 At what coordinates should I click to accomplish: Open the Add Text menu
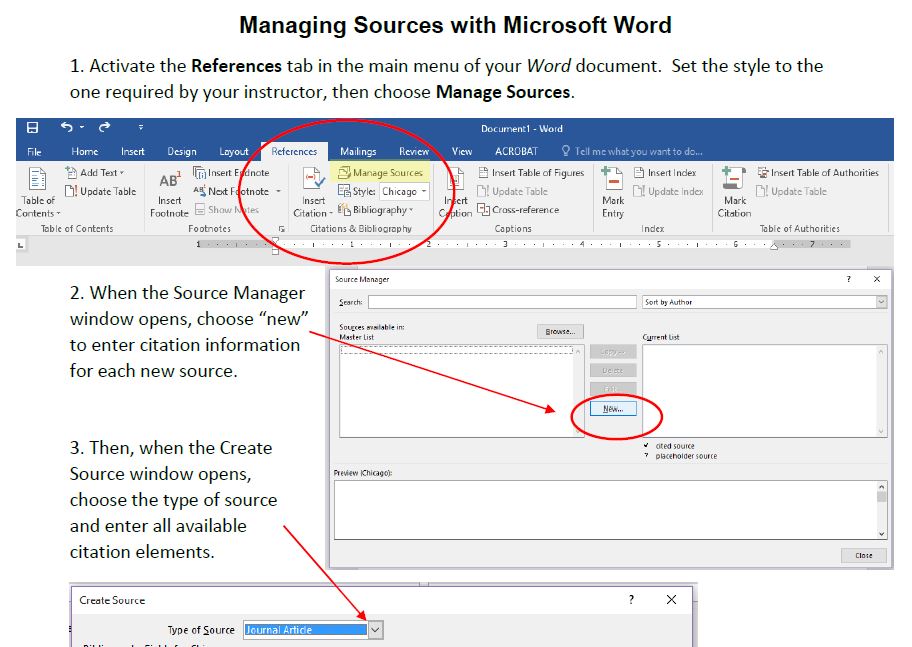(95, 173)
